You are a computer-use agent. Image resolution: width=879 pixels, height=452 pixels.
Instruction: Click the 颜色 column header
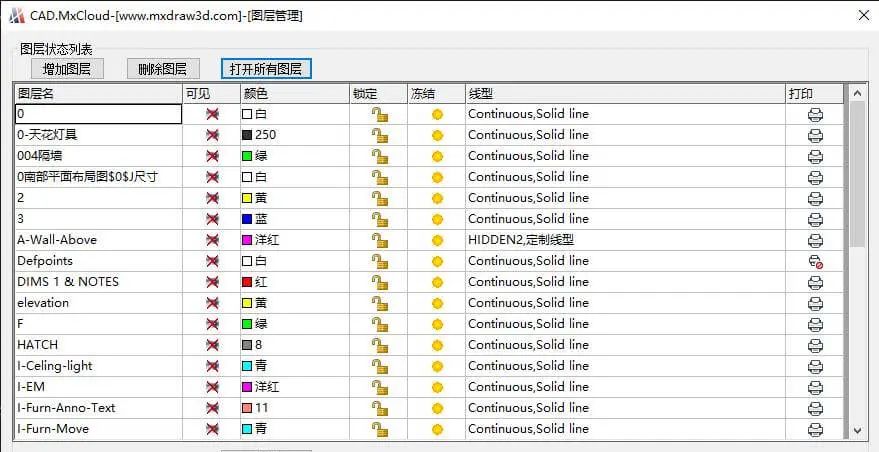pyautogui.click(x=294, y=94)
